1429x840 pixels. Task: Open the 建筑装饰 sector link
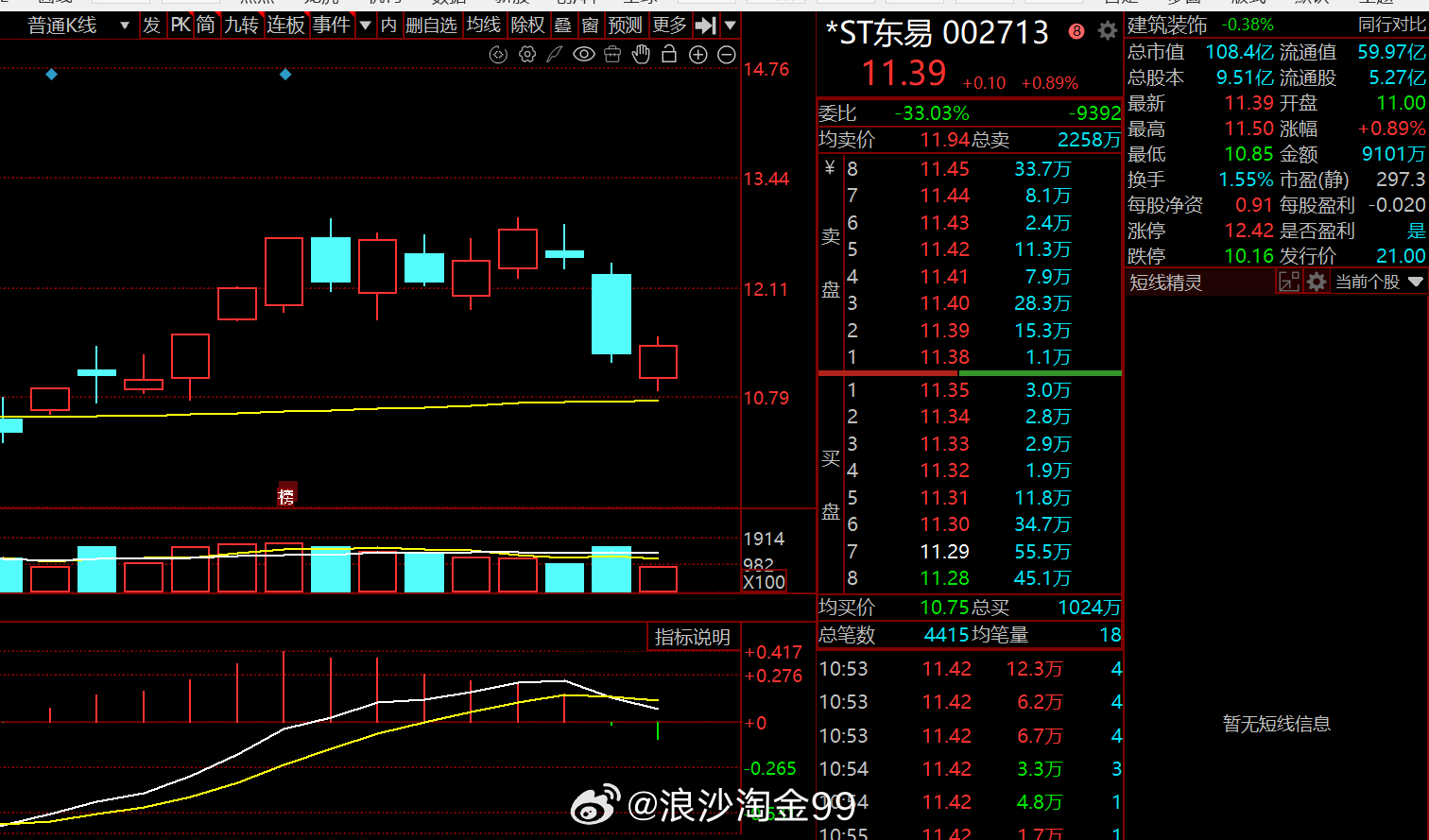click(x=1167, y=25)
